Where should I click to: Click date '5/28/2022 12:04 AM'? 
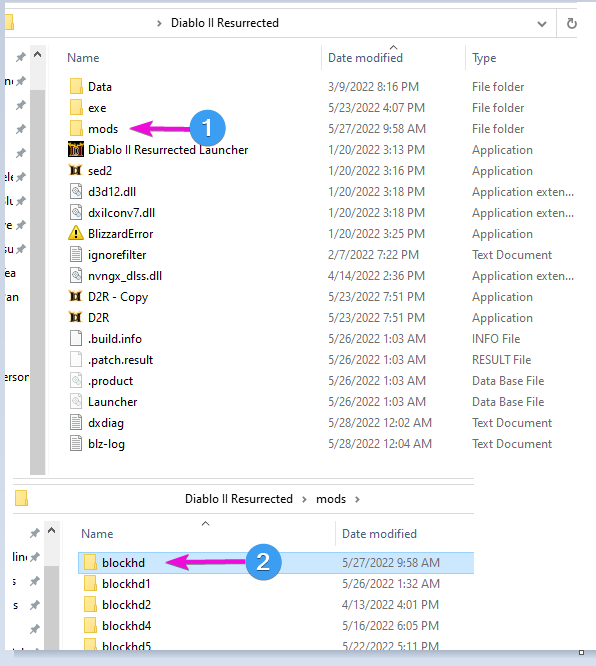(x=380, y=444)
